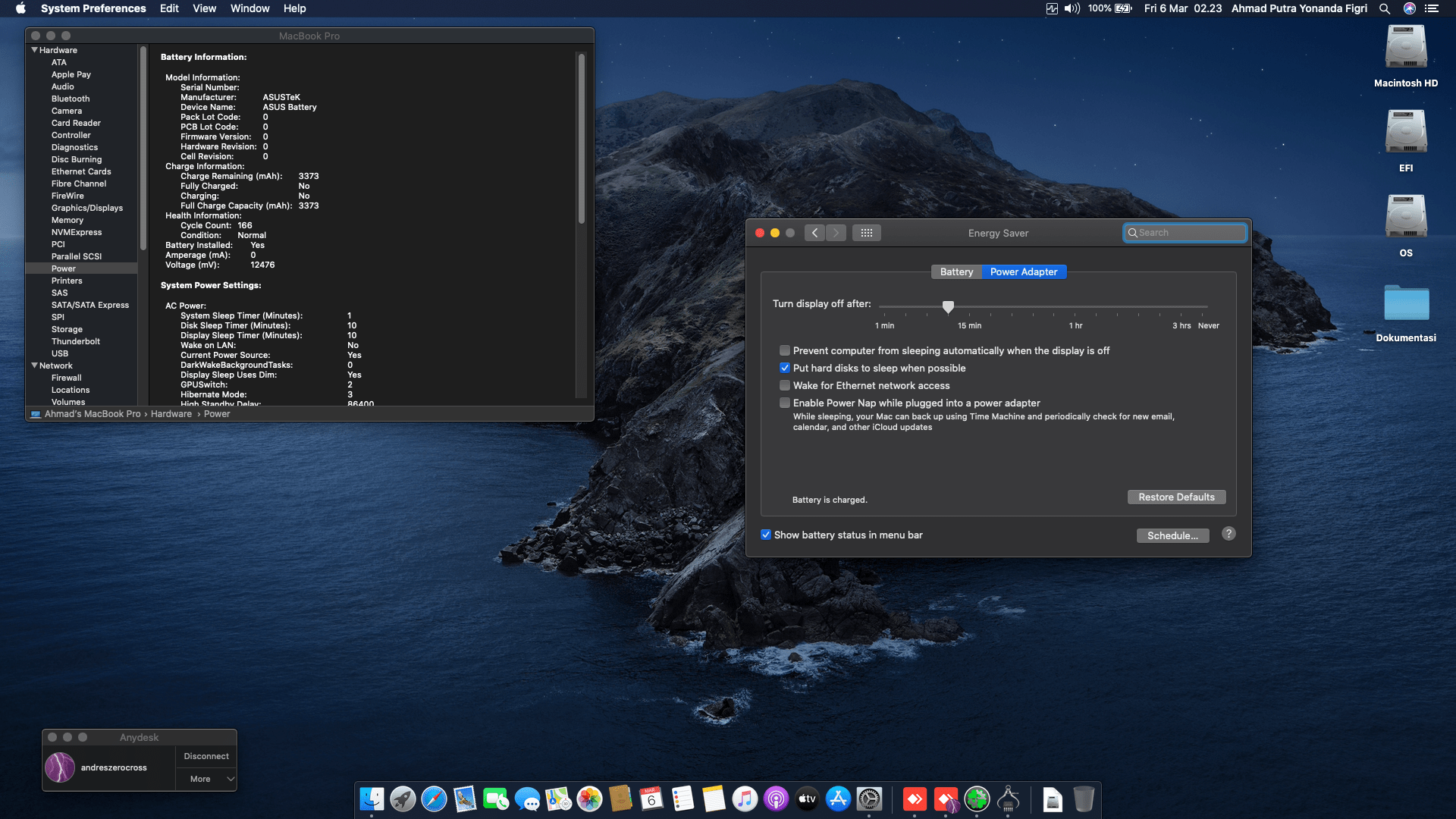Click Restore Defaults button

pyautogui.click(x=1176, y=497)
